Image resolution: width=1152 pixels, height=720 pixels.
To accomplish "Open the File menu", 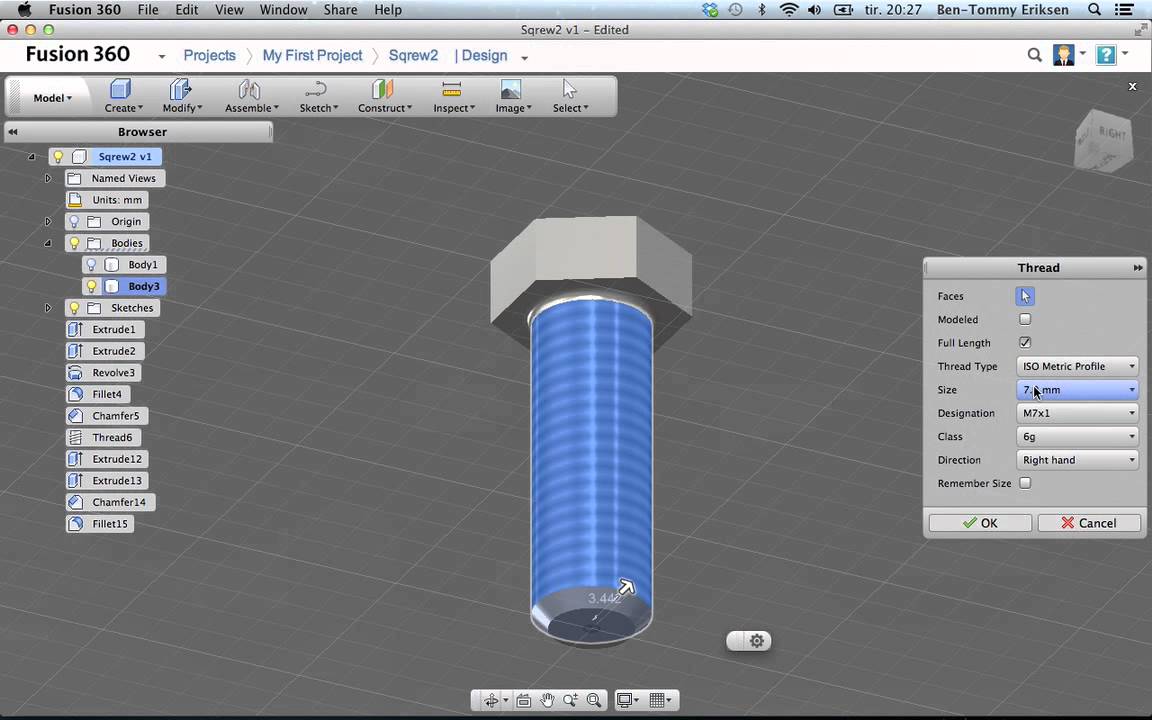I will point(148,10).
